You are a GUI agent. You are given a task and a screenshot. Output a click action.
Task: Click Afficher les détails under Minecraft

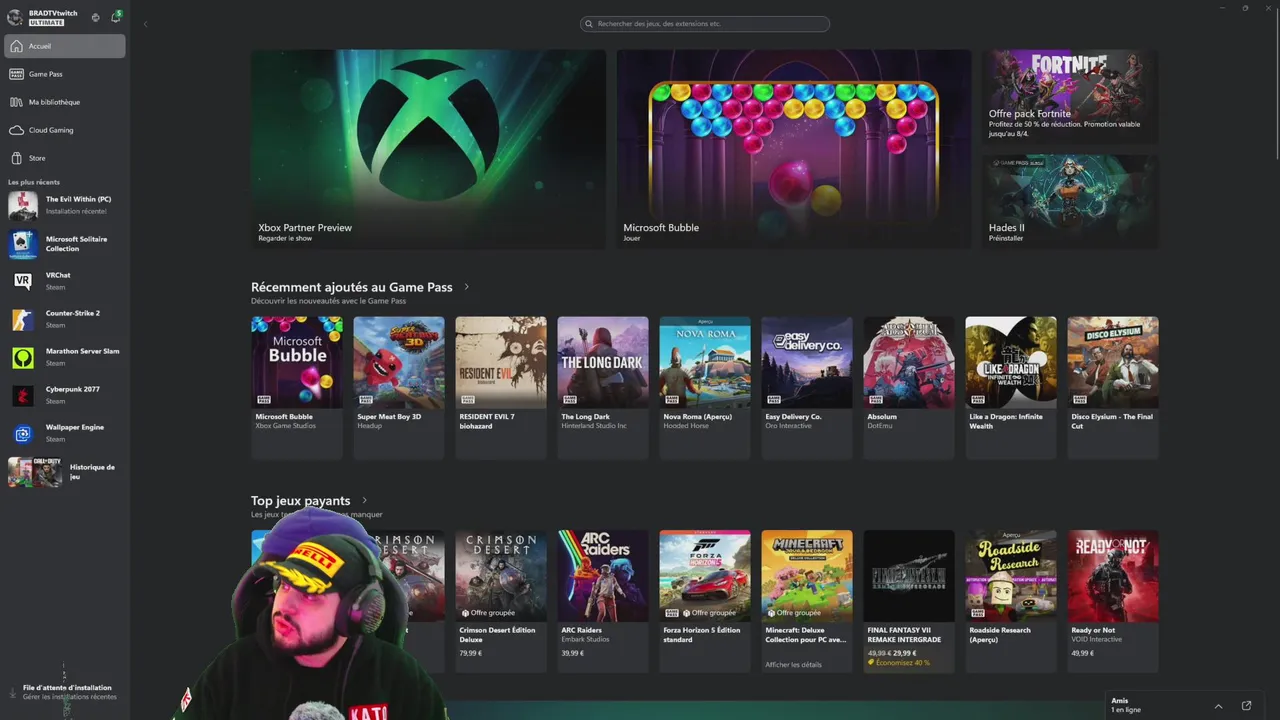[794, 665]
